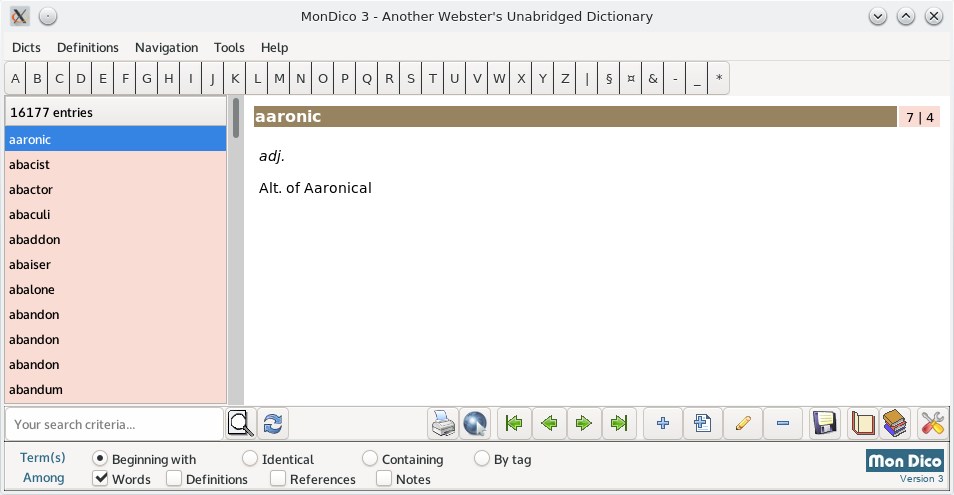954x495 pixels.
Task: Open the Tools menu
Action: coord(229,47)
